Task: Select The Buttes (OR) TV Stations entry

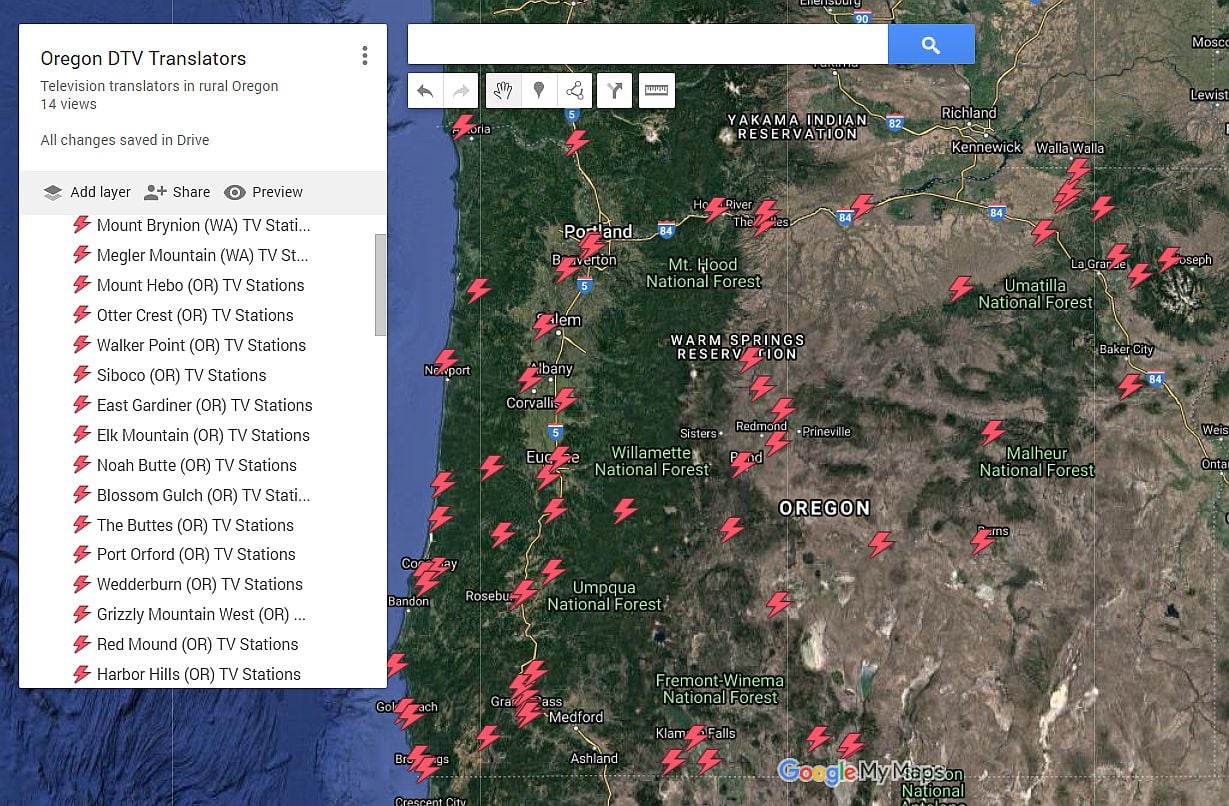Action: (x=197, y=526)
